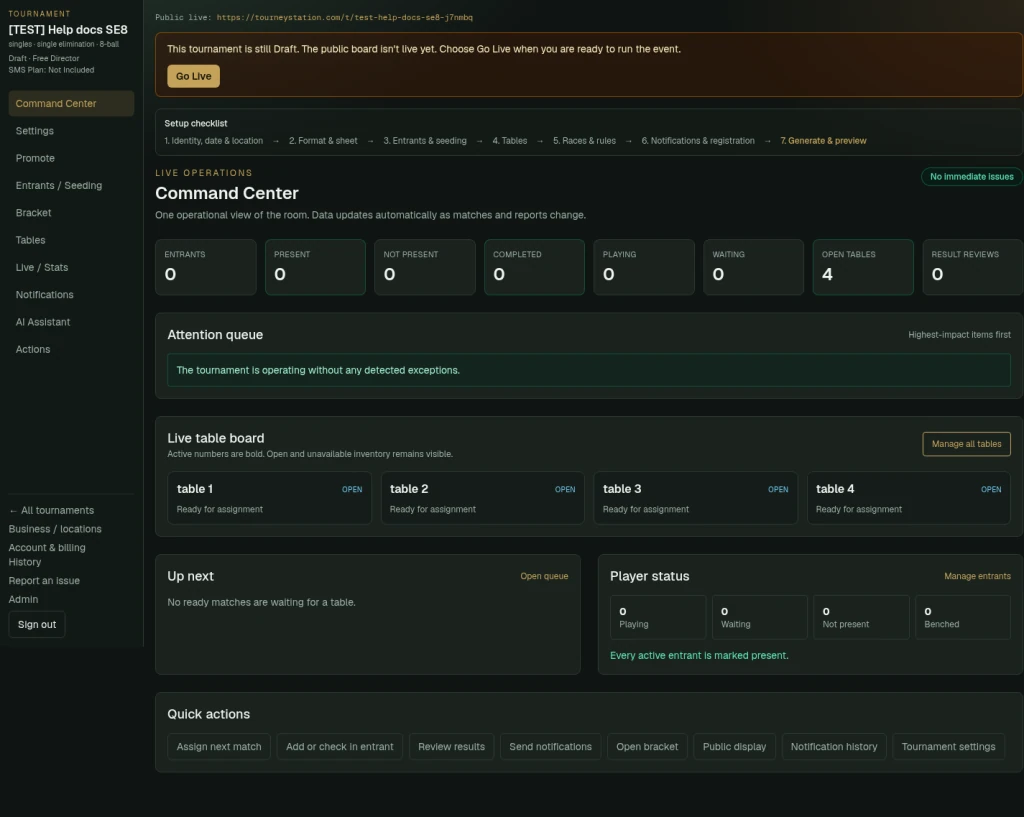Open checklist step Entrants & seeding
The image size is (1024, 817).
point(425,140)
